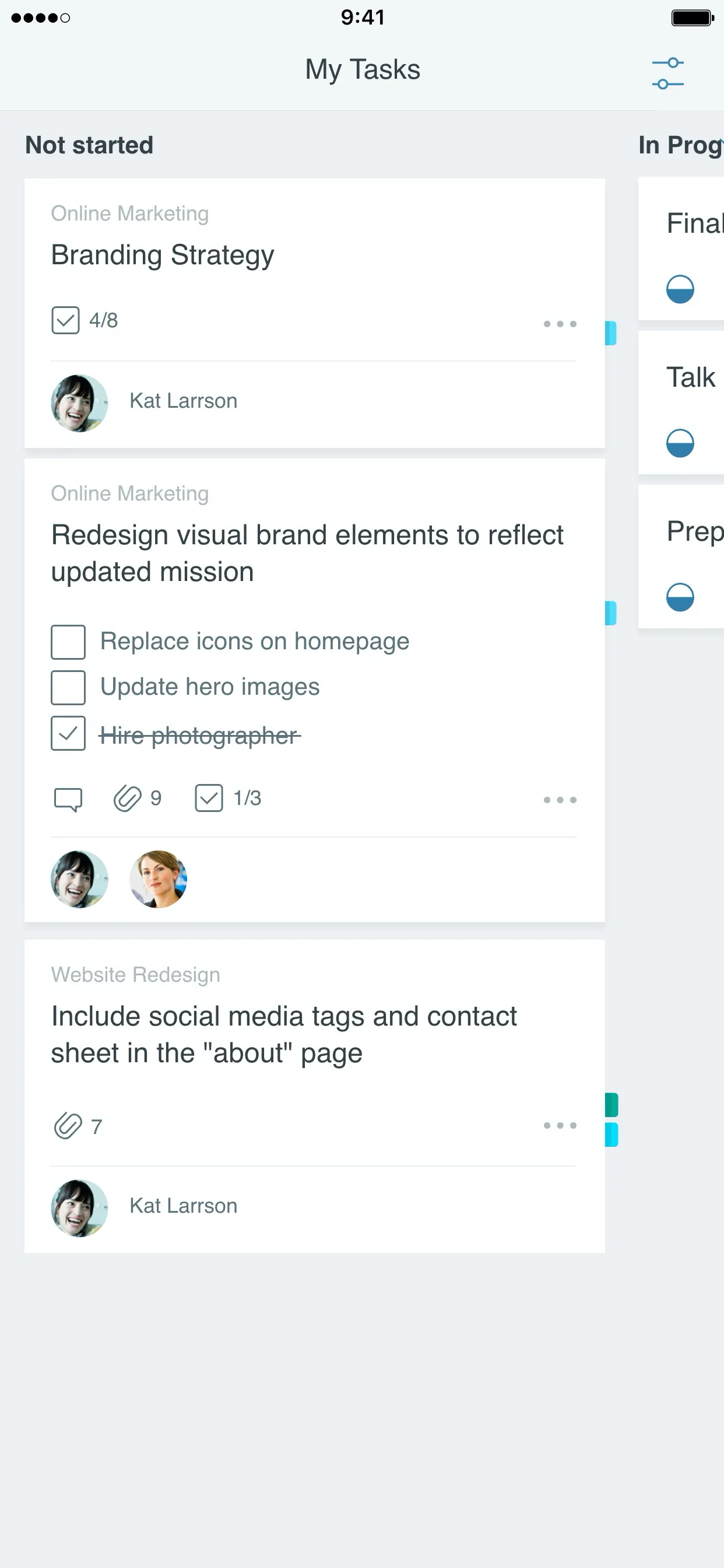Check off Update hero images
724x1568 pixels.
pyautogui.click(x=68, y=687)
